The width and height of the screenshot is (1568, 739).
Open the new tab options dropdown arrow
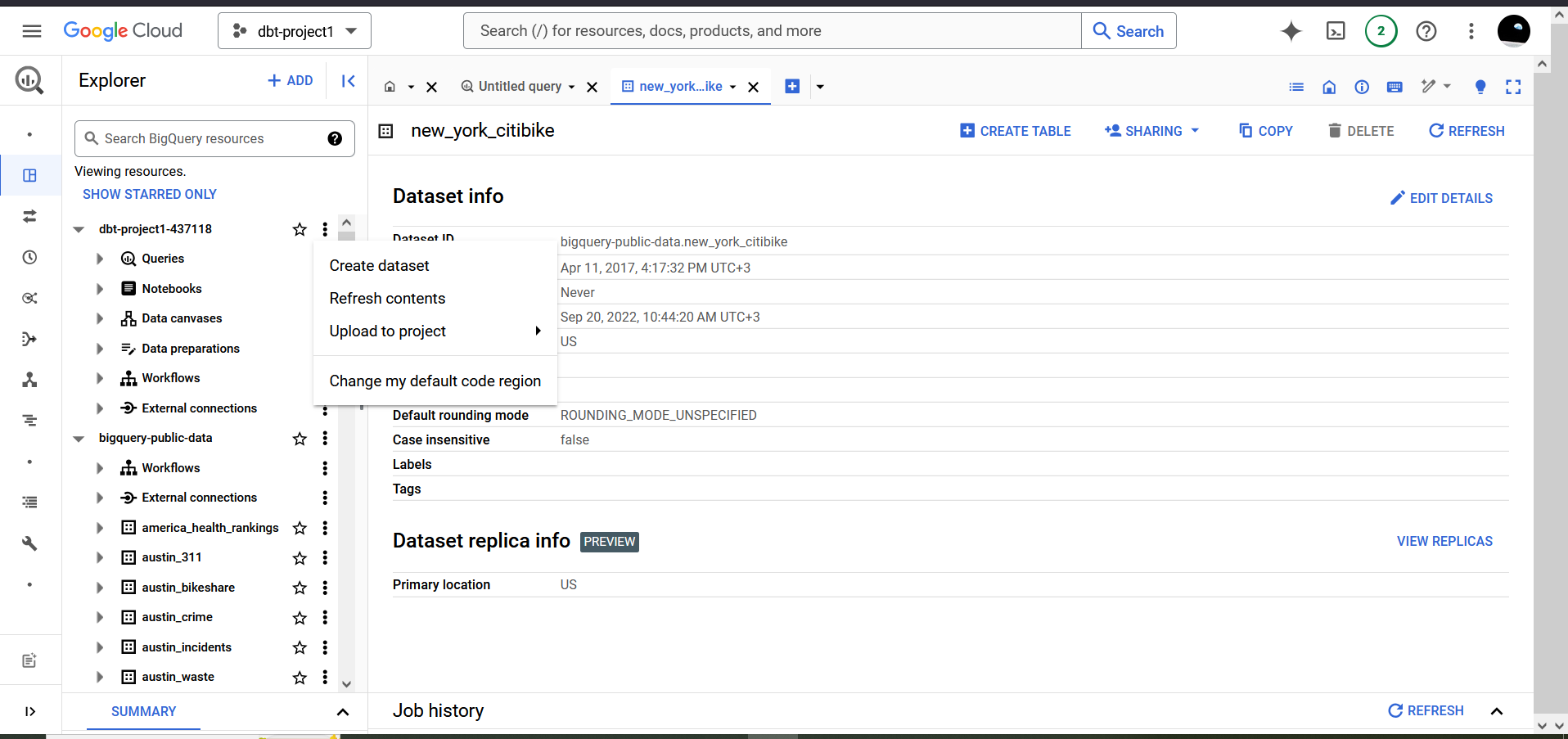820,87
